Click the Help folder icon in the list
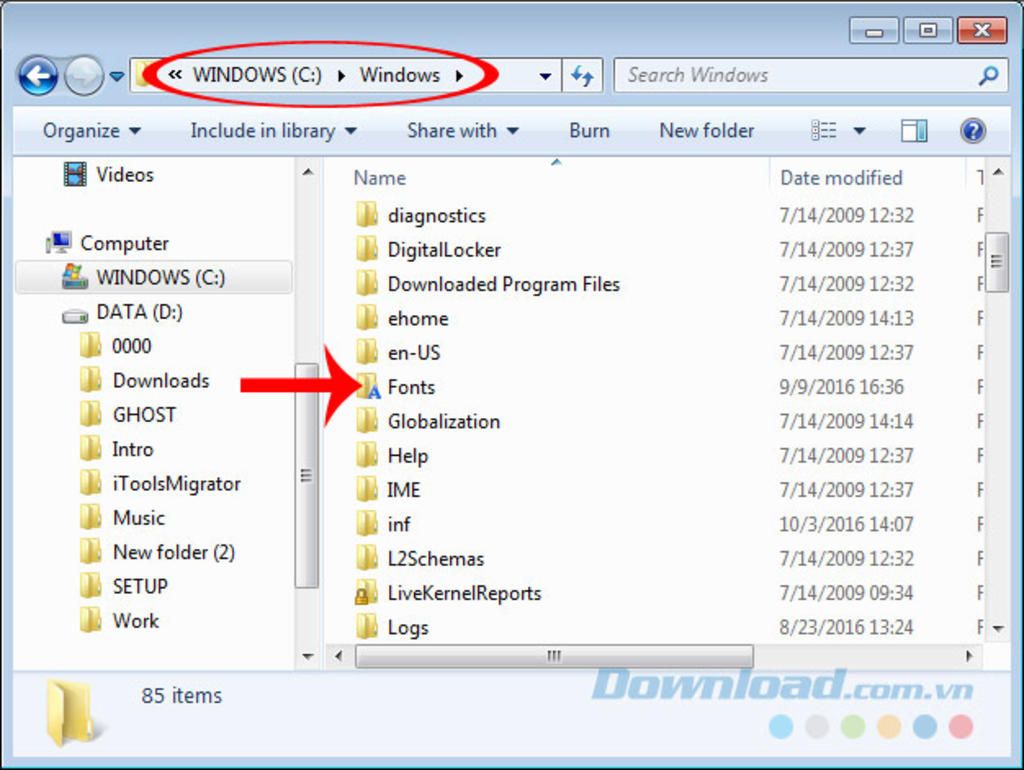Image resolution: width=1024 pixels, height=770 pixels. (x=367, y=456)
